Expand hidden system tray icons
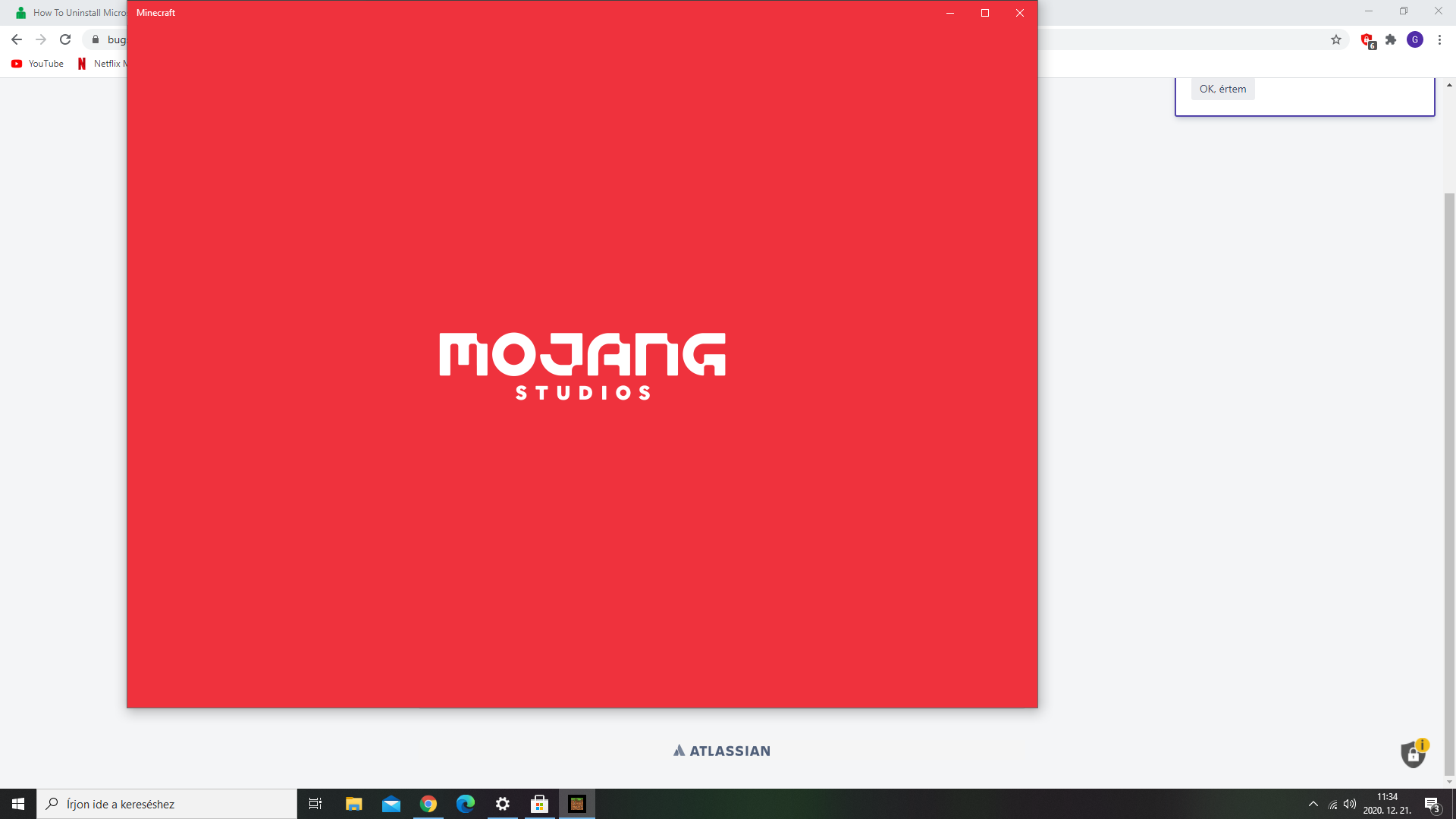1456x819 pixels. click(x=1313, y=804)
